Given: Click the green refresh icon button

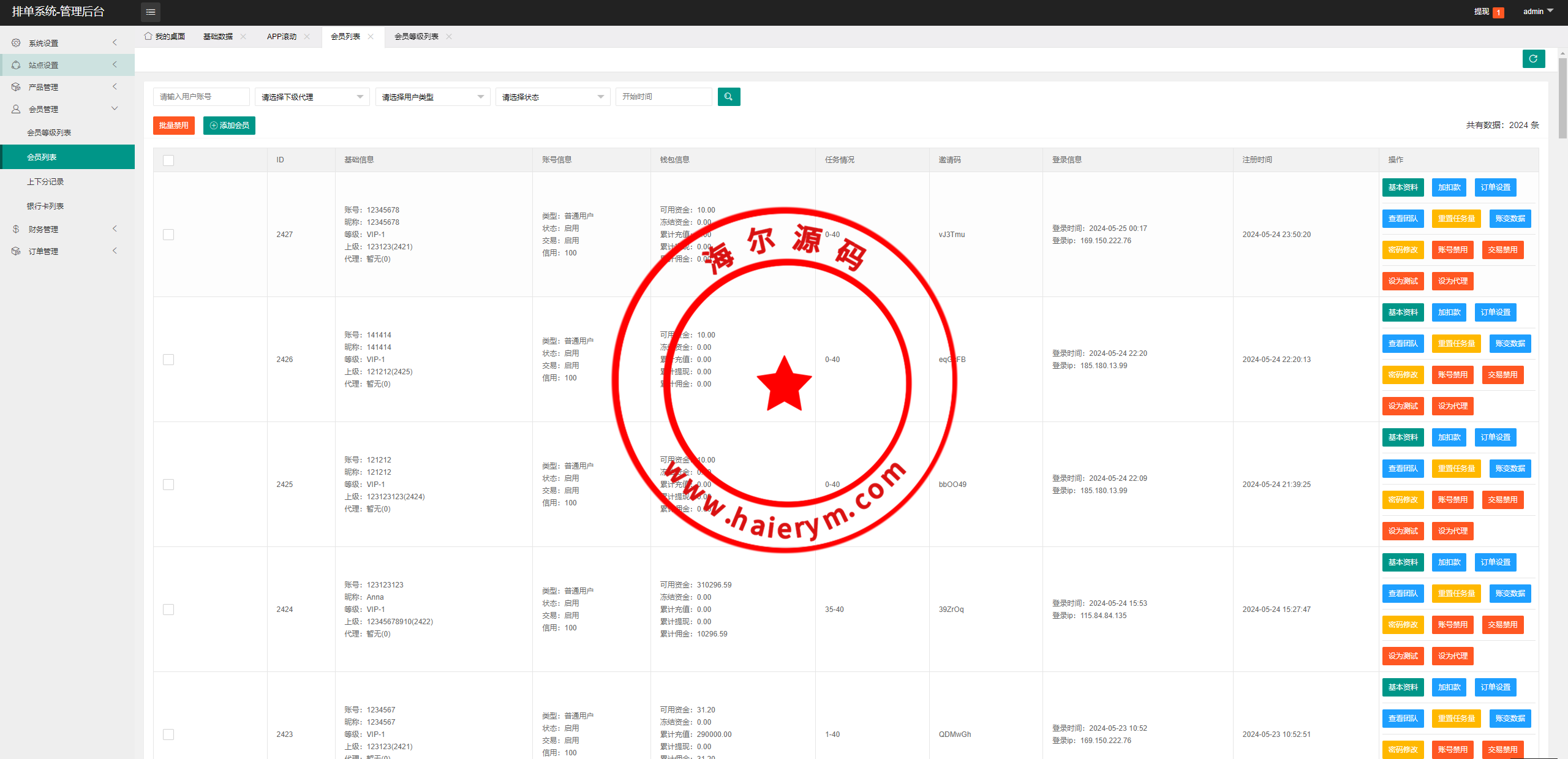Looking at the screenshot, I should coord(1533,59).
